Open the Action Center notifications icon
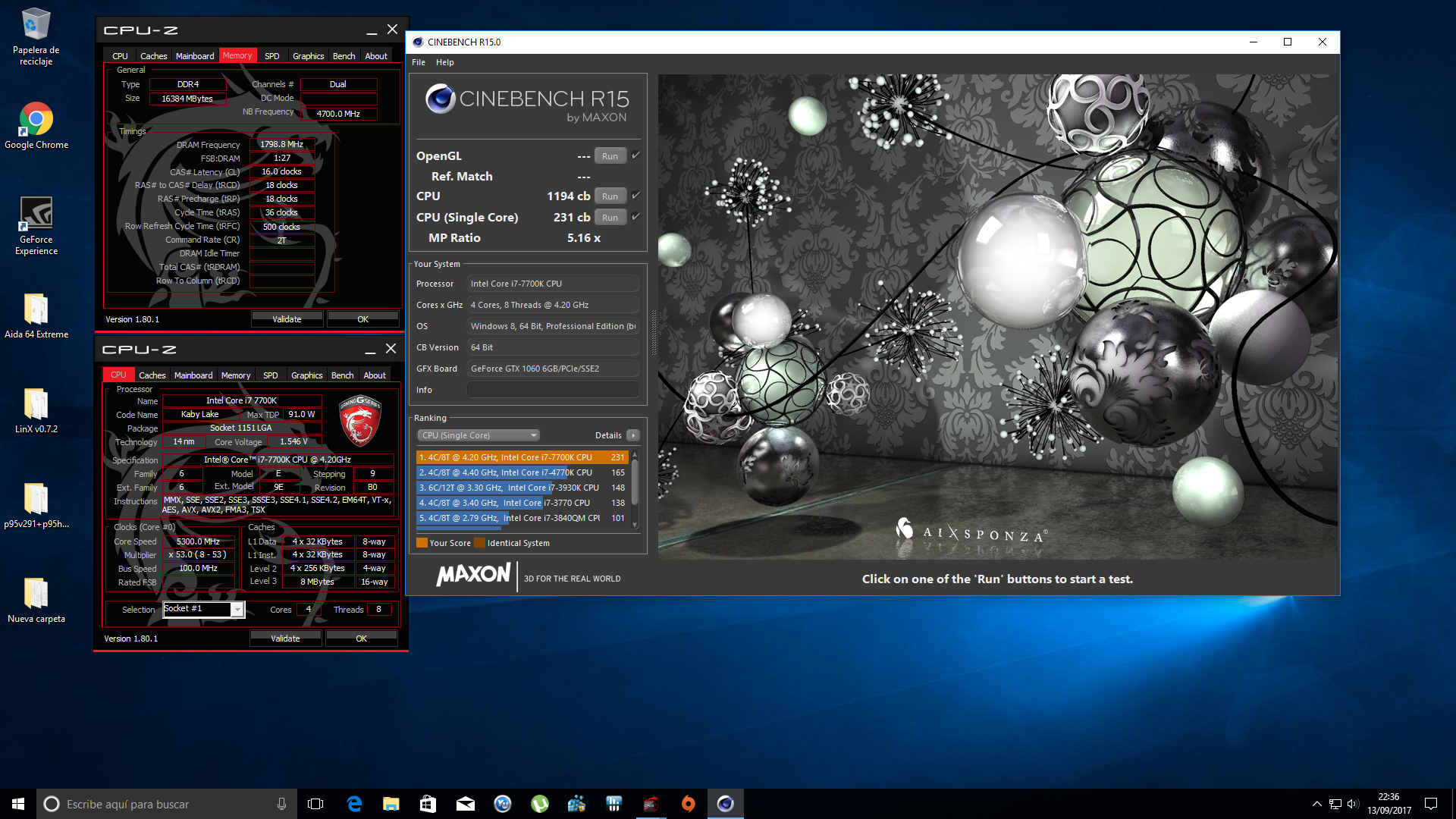Screen dimensions: 1456x819 1431,804
